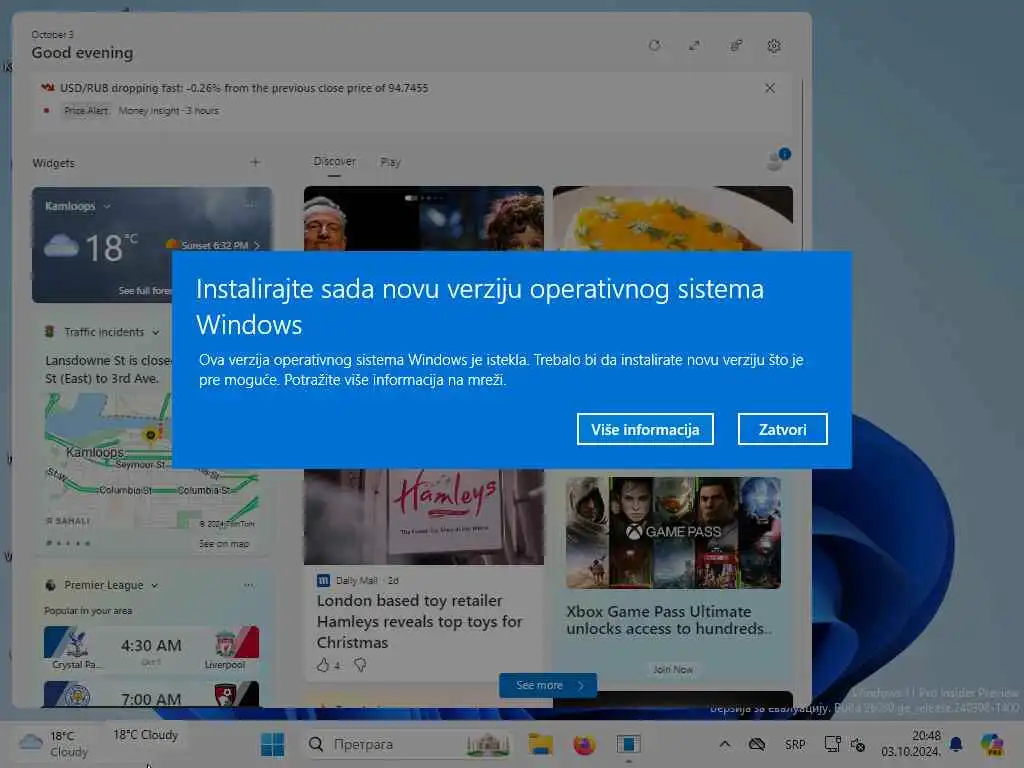Change SRP input language
Viewport: 1024px width, 768px height.
tap(795, 744)
